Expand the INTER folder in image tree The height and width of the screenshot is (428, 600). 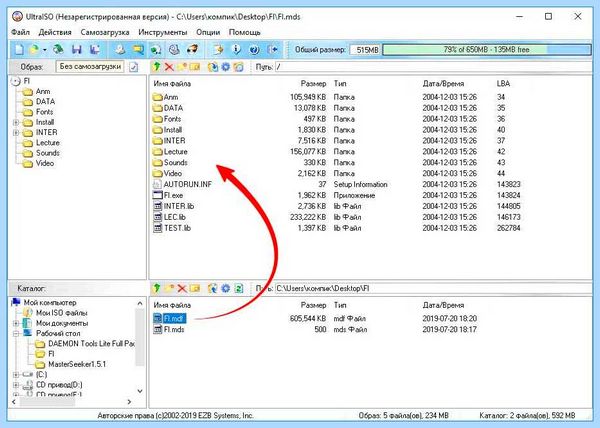click(16, 133)
